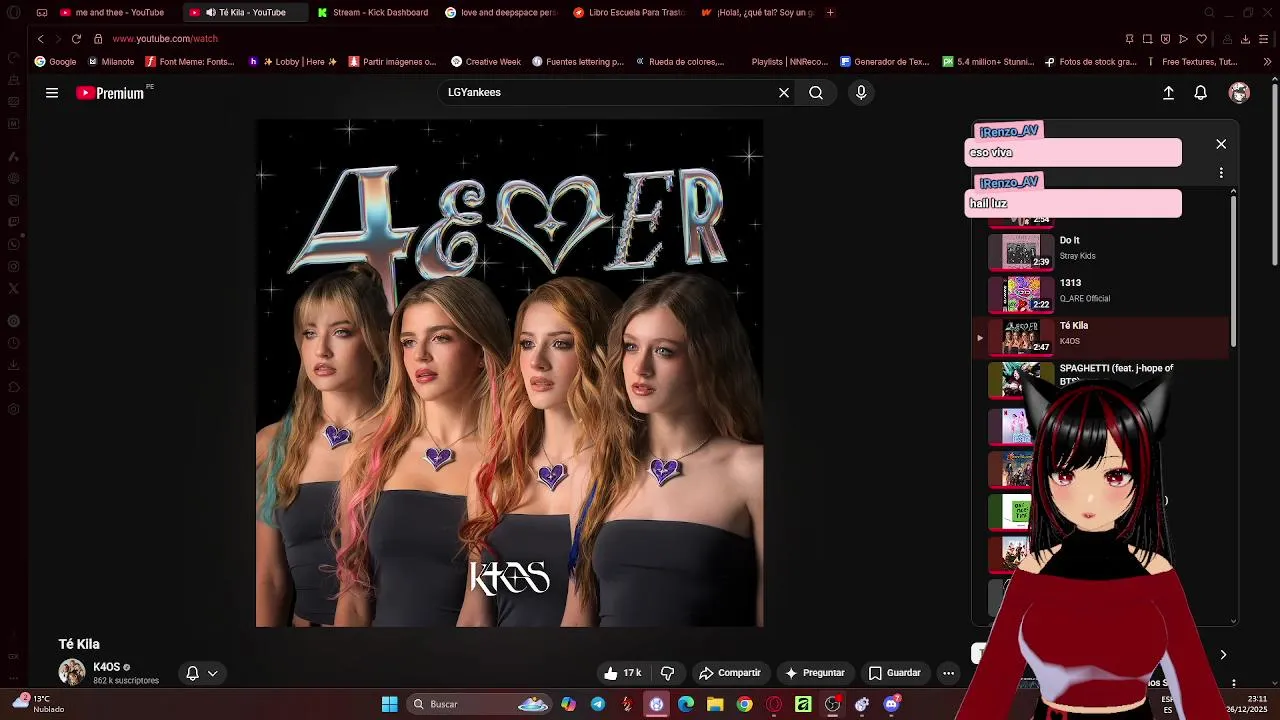
Task: Open the Google bookmark
Action: [x=56, y=62]
